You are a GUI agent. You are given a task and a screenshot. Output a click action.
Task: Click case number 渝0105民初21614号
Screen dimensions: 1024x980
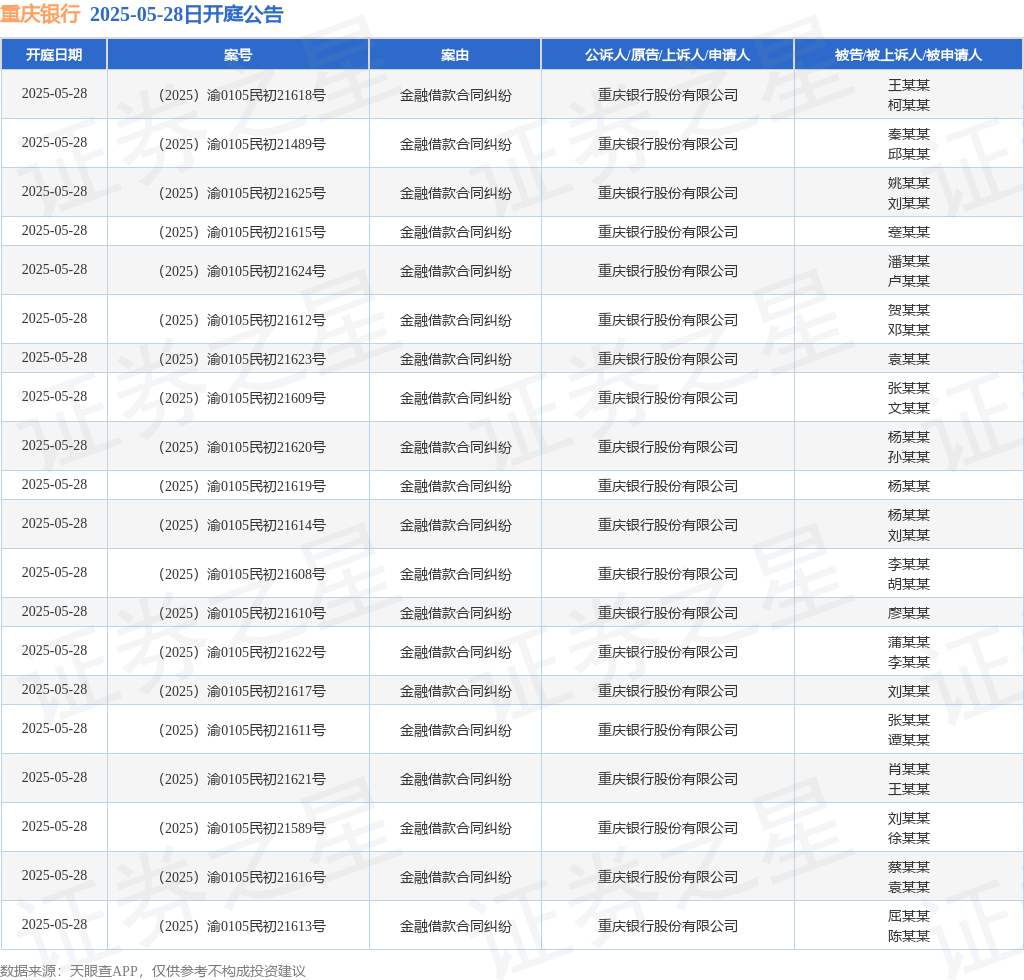[242, 526]
